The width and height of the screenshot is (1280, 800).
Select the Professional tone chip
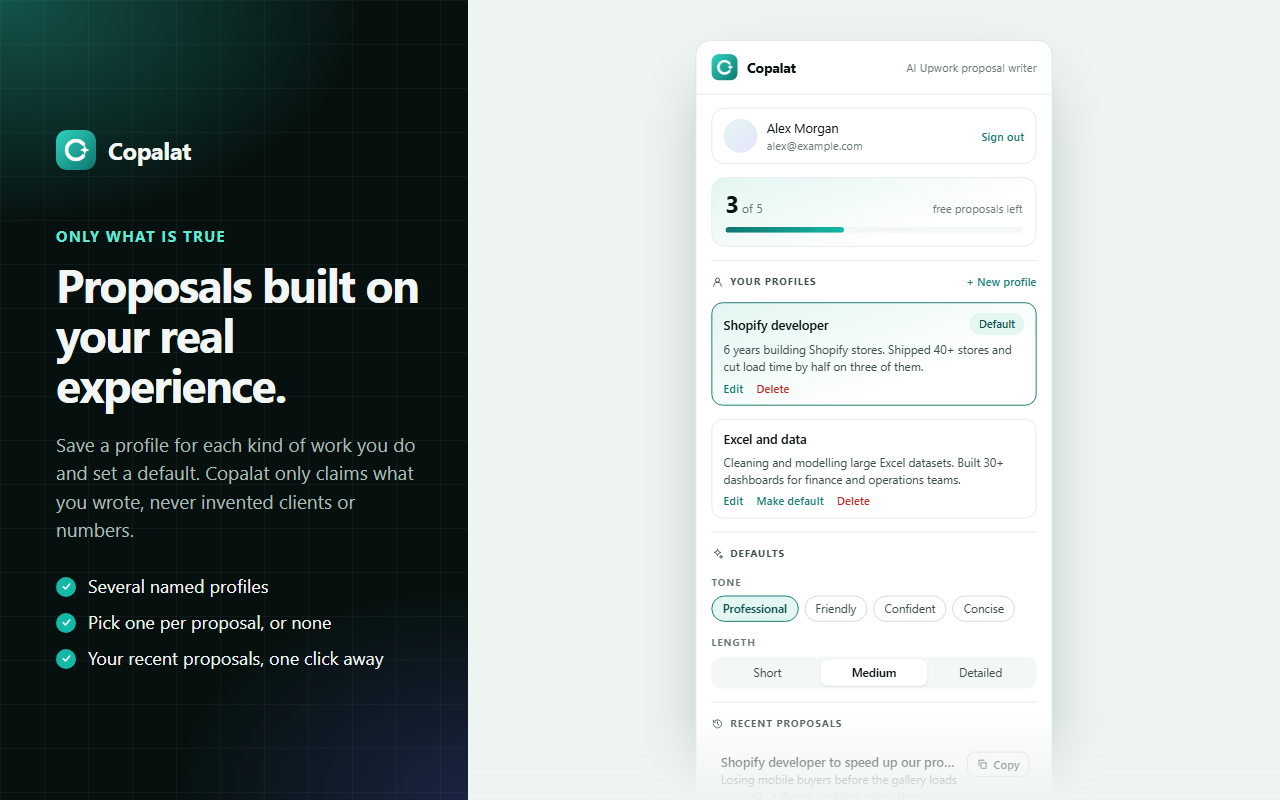click(x=755, y=609)
